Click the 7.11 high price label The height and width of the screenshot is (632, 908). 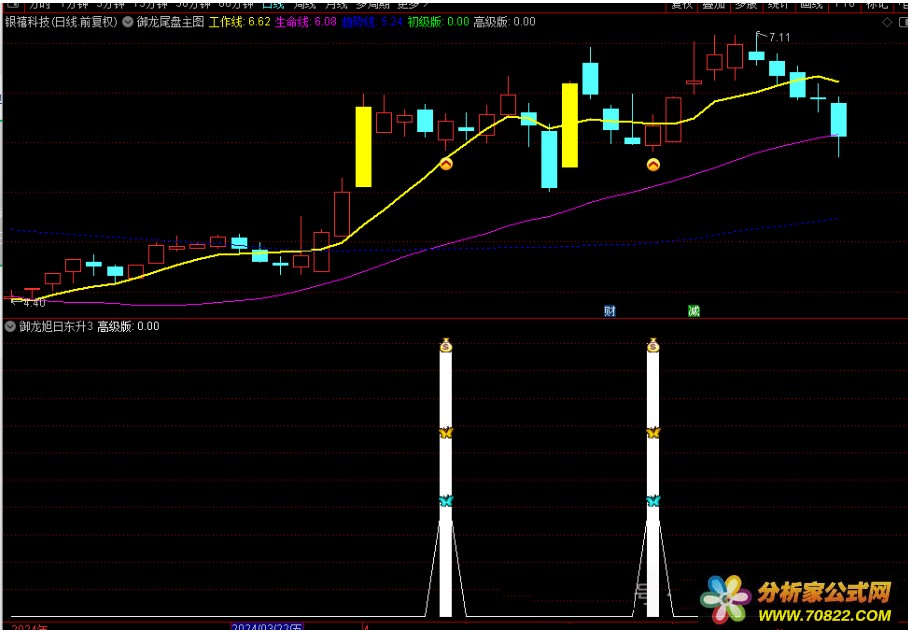pos(779,38)
